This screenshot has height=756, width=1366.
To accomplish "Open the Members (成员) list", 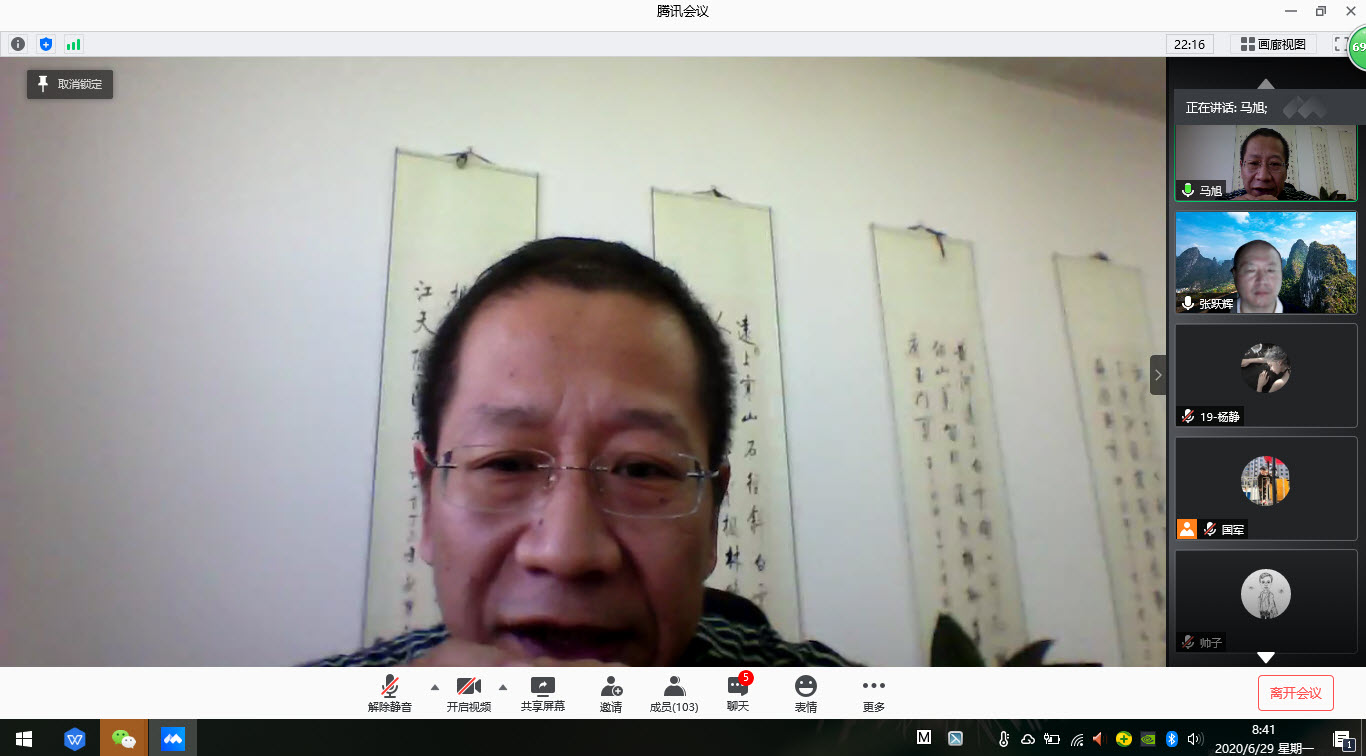I will click(x=674, y=694).
